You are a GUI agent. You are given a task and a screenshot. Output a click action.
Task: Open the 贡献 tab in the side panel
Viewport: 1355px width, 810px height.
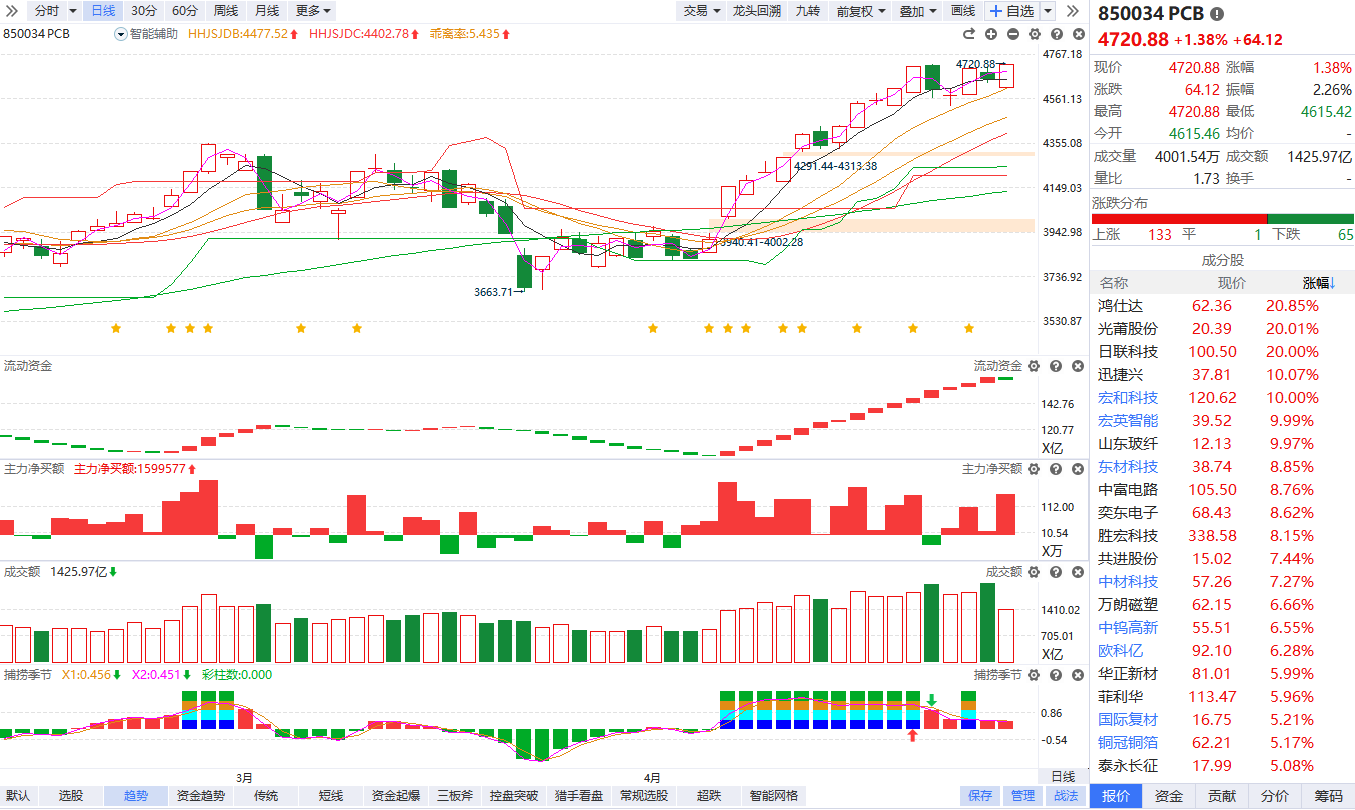point(1222,796)
